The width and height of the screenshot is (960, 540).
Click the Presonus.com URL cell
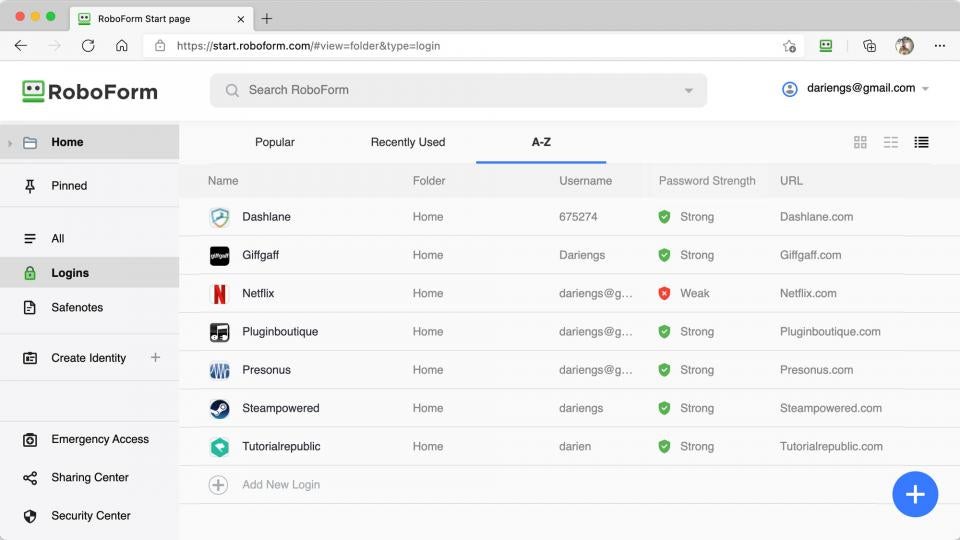(x=816, y=370)
